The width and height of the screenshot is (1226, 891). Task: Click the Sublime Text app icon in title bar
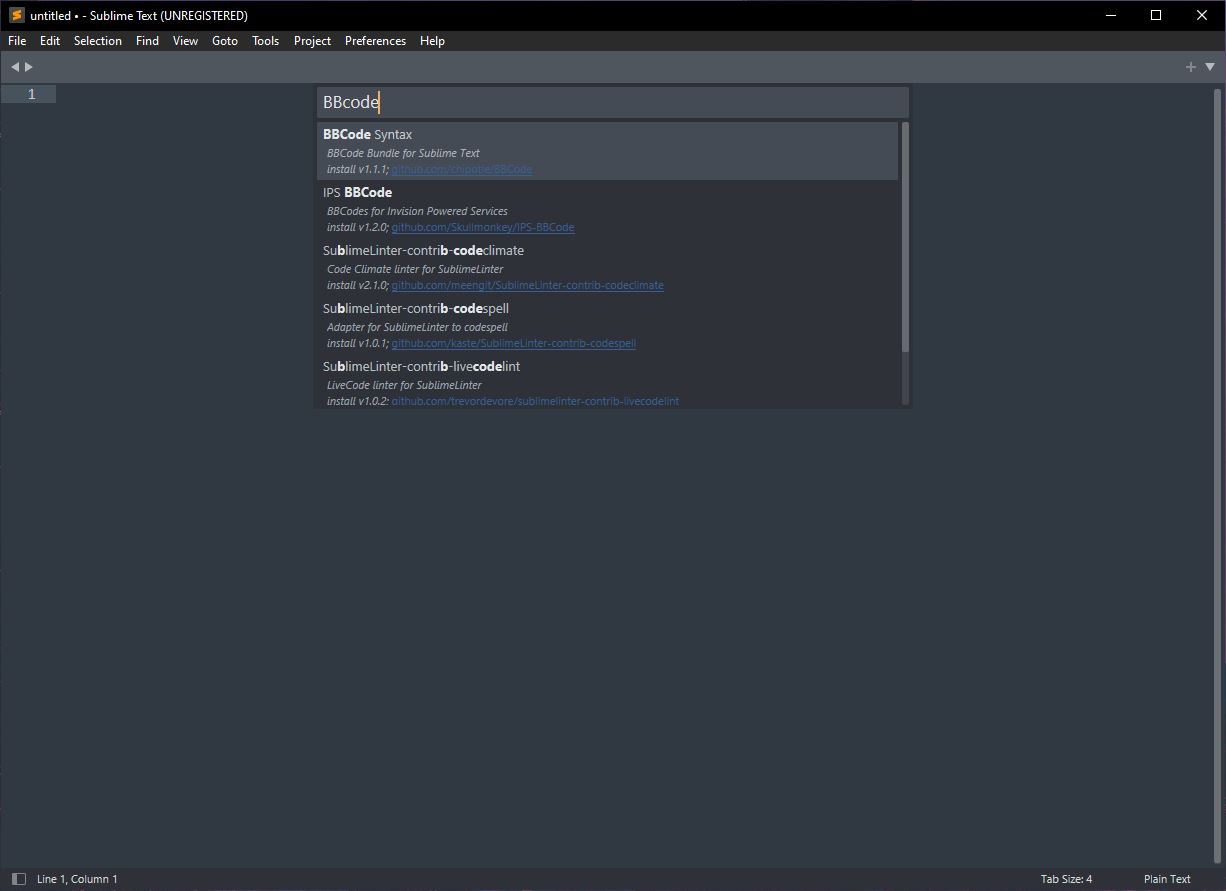coord(16,15)
